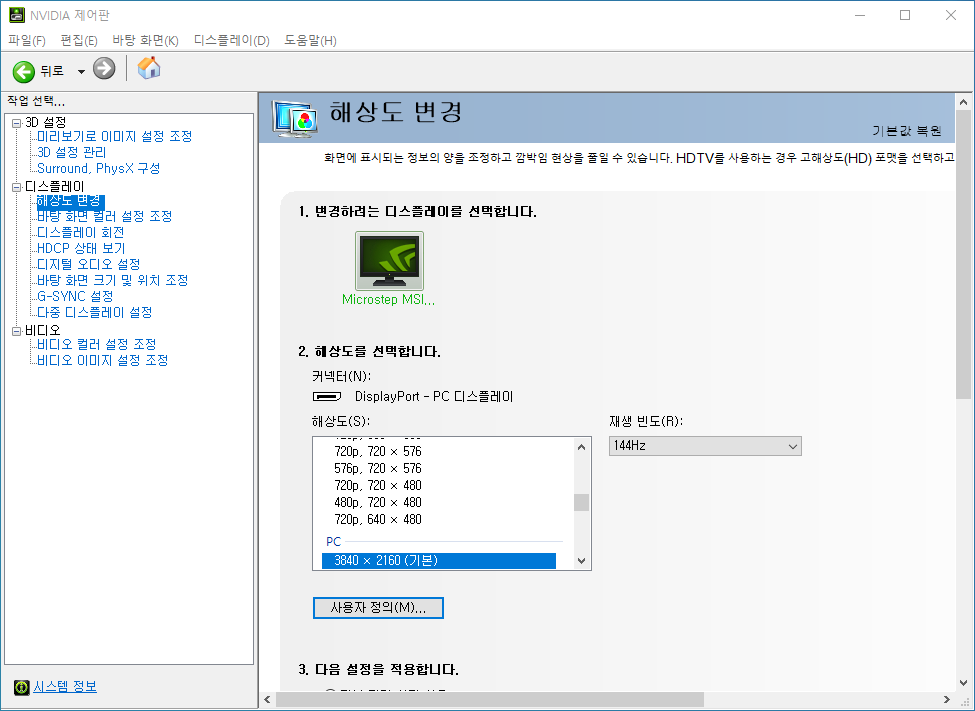Screen dimensions: 975x711
Task: Click 기본값 복원 to restore defaults
Action: pyautogui.click(x=906, y=131)
